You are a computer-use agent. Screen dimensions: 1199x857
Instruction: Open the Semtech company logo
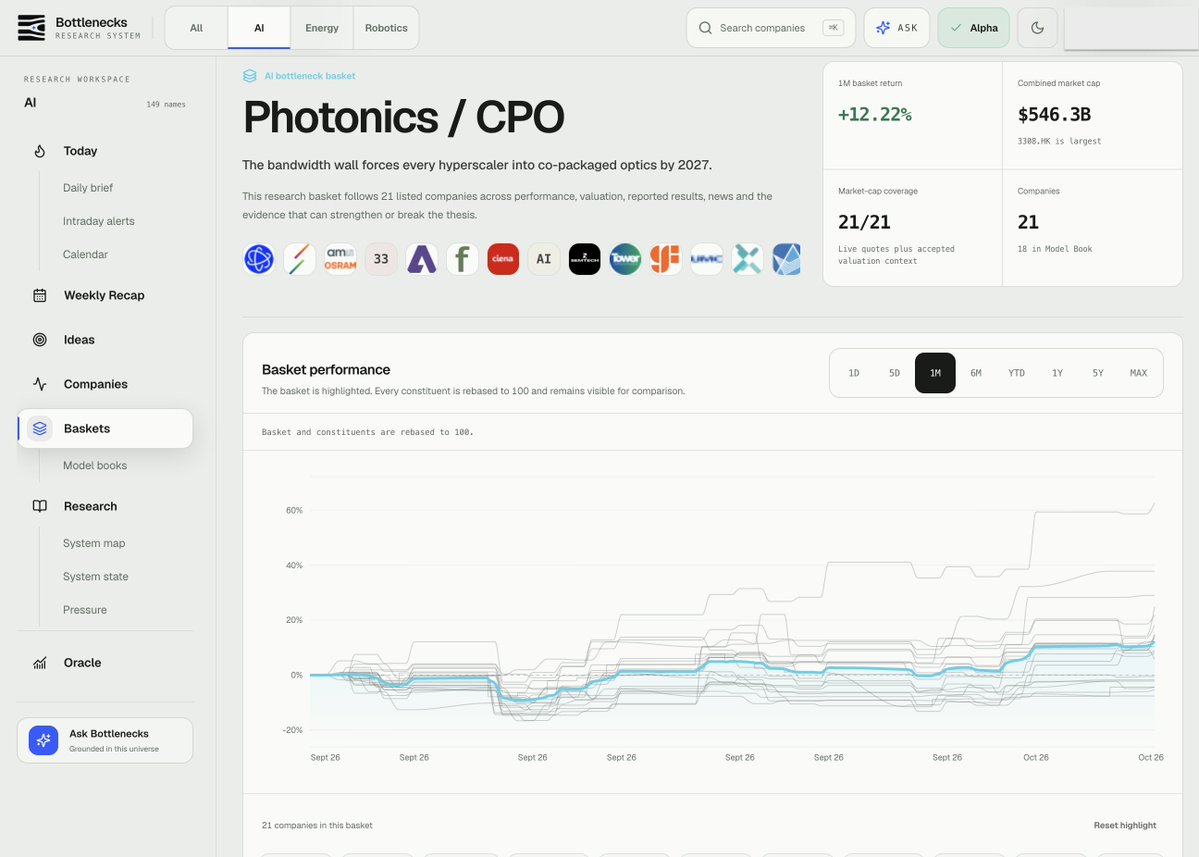point(584,259)
